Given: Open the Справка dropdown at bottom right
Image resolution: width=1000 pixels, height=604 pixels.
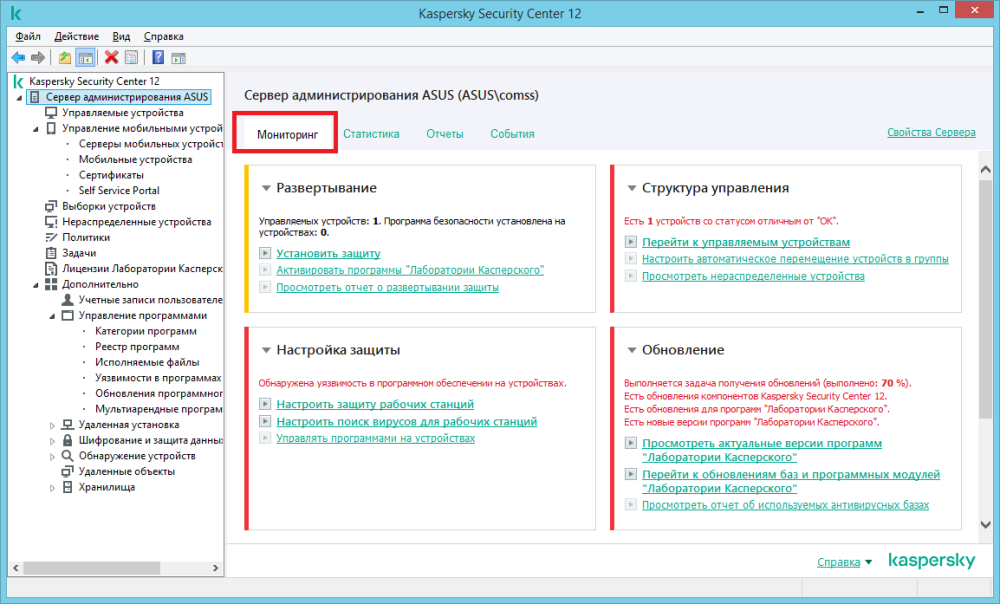Looking at the screenshot, I should (x=845, y=562).
